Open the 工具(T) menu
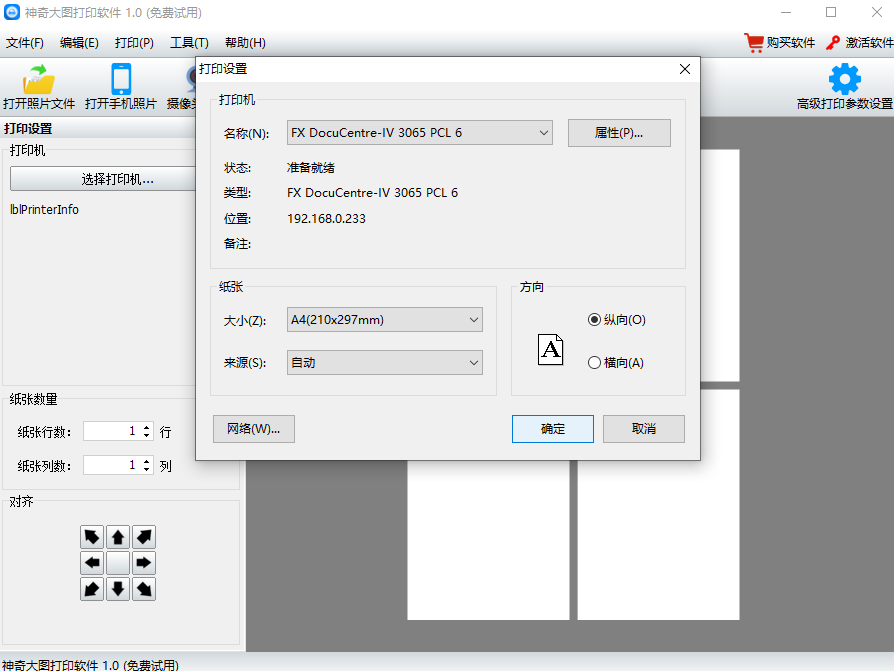This screenshot has width=894, height=671. point(189,42)
